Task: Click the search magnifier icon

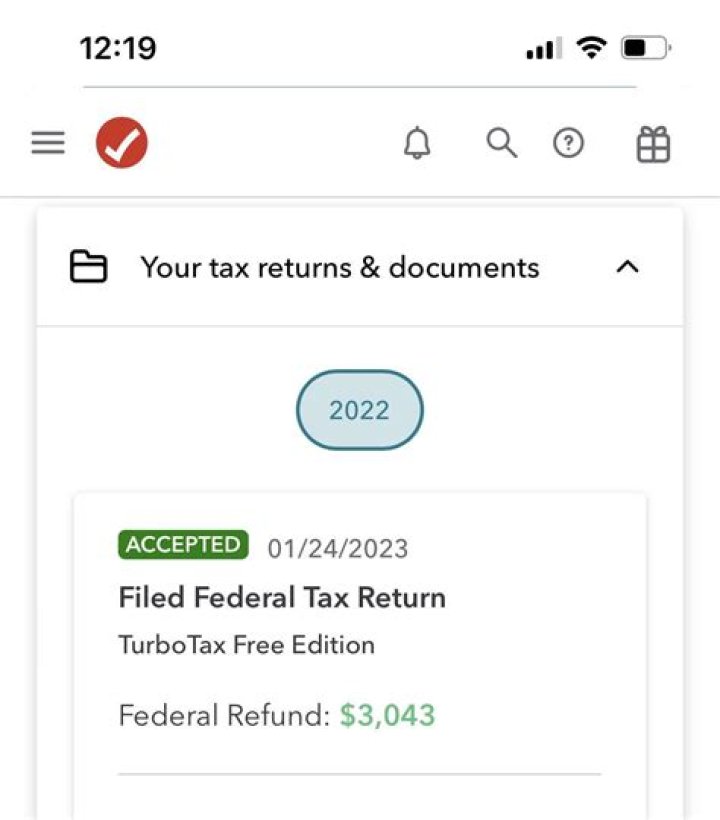Action: point(502,144)
